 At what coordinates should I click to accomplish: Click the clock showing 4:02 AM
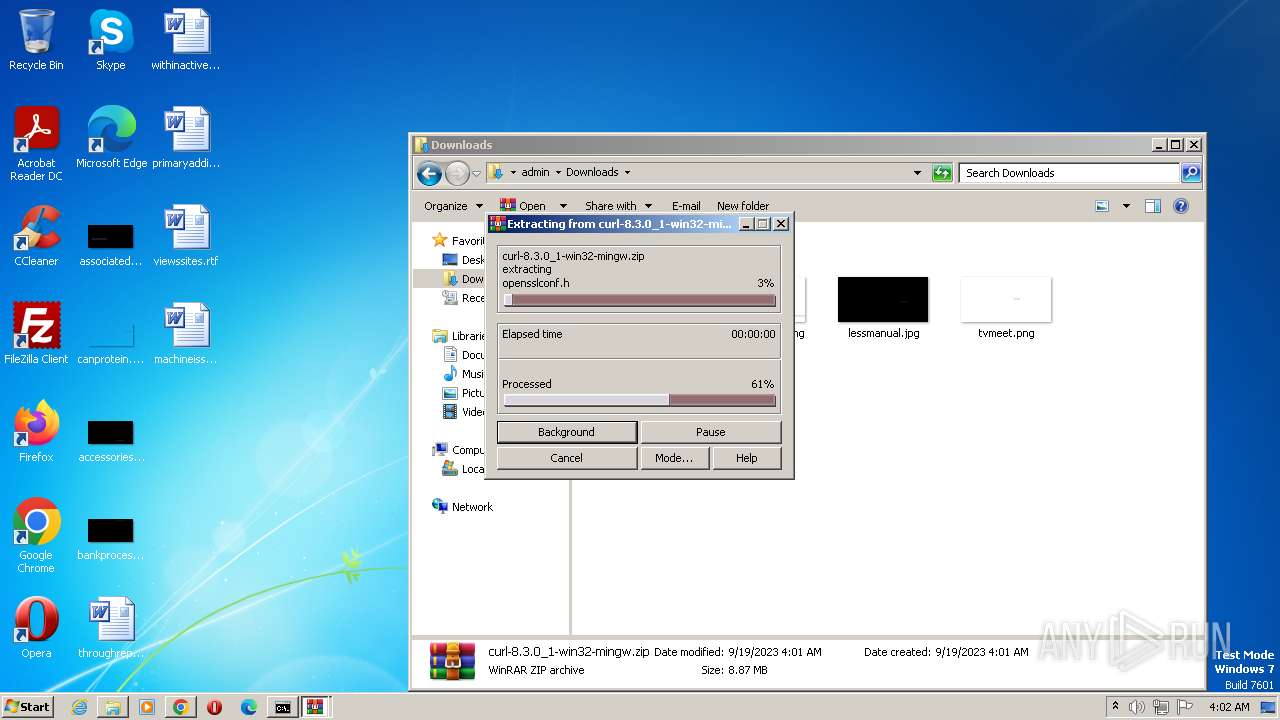click(1229, 707)
